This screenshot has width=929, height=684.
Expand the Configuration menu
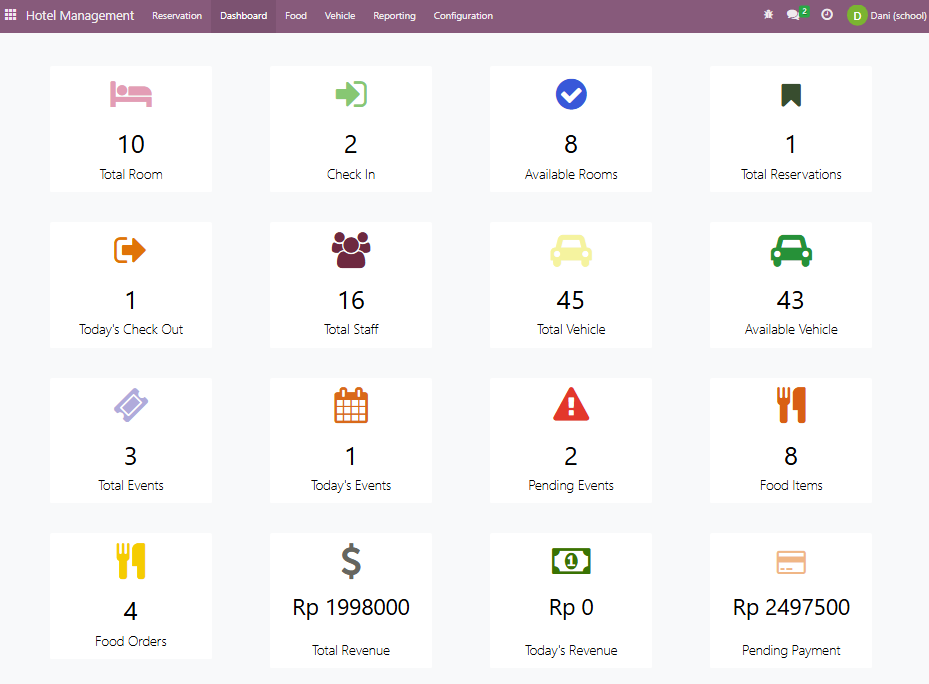463,16
